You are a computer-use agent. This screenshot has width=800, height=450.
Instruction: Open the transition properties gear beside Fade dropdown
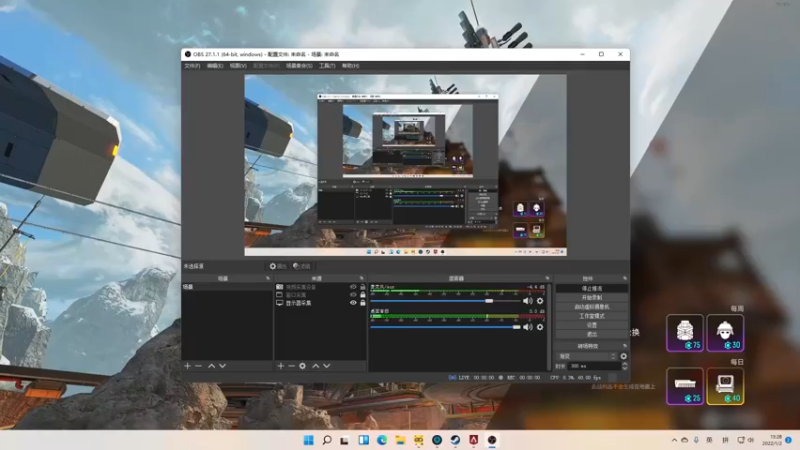[x=623, y=356]
